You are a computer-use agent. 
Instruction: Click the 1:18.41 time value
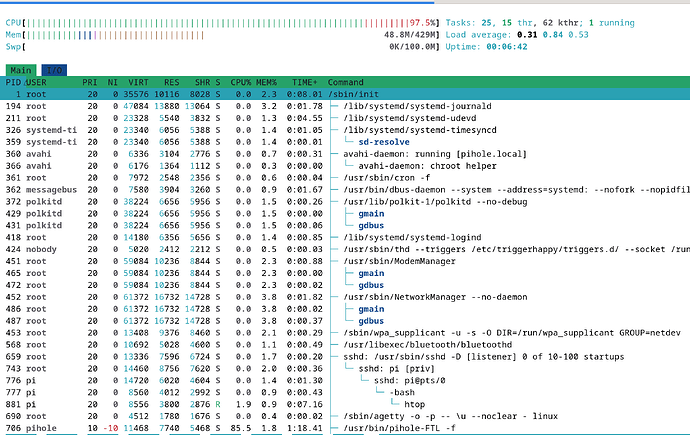point(305,428)
